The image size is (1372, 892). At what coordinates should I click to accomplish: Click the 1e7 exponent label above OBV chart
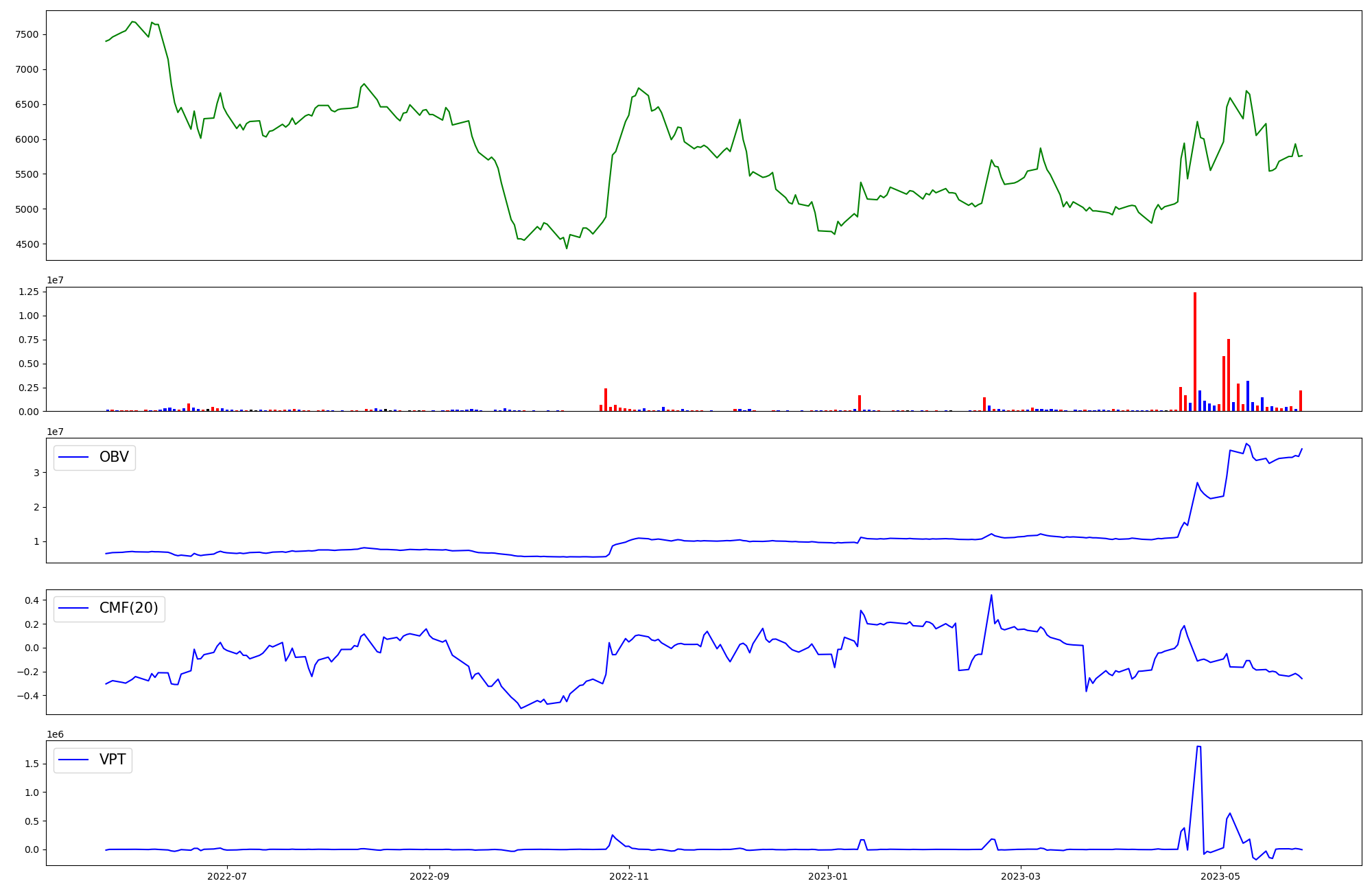56,432
